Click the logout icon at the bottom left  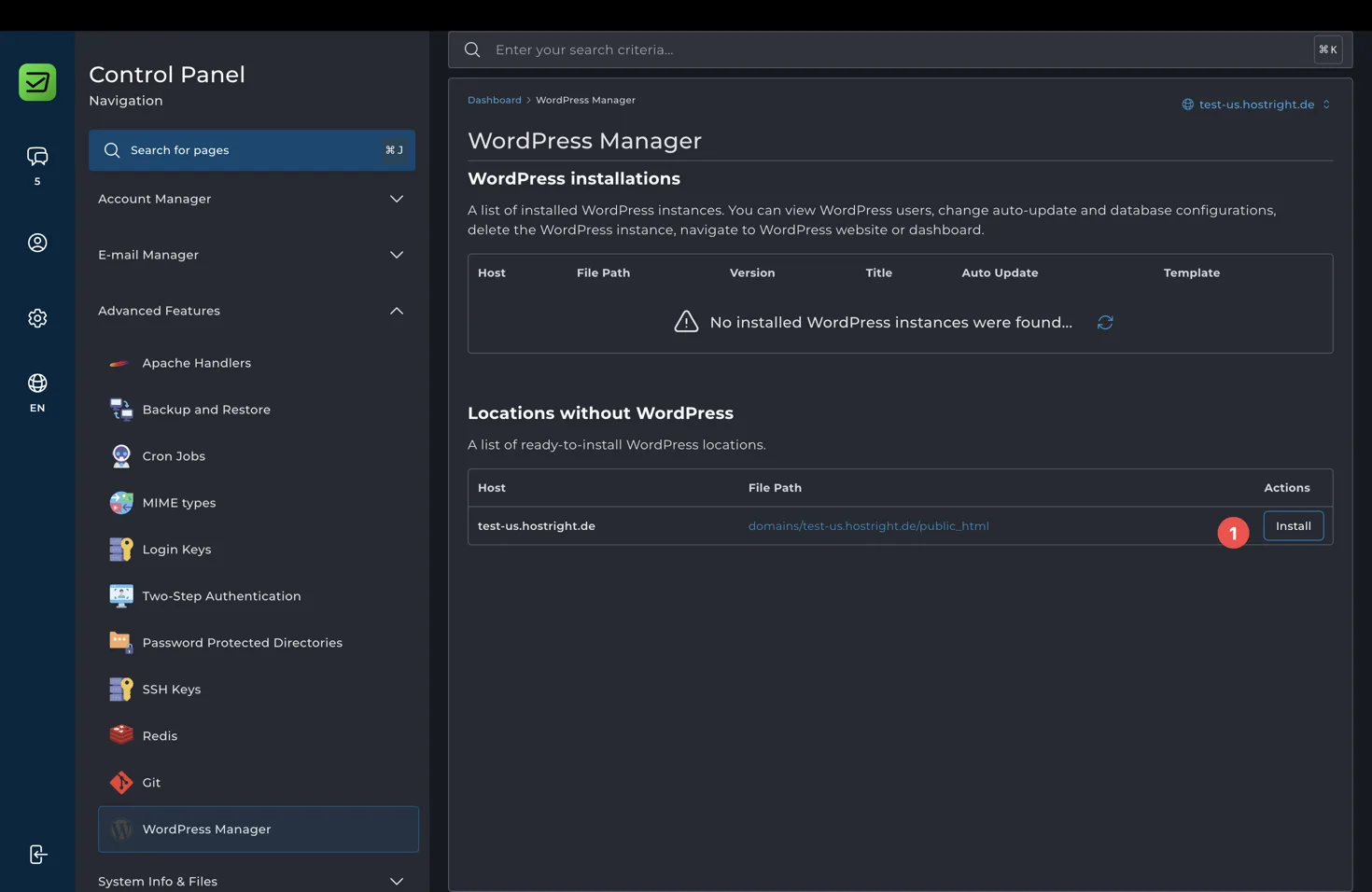[x=37, y=855]
